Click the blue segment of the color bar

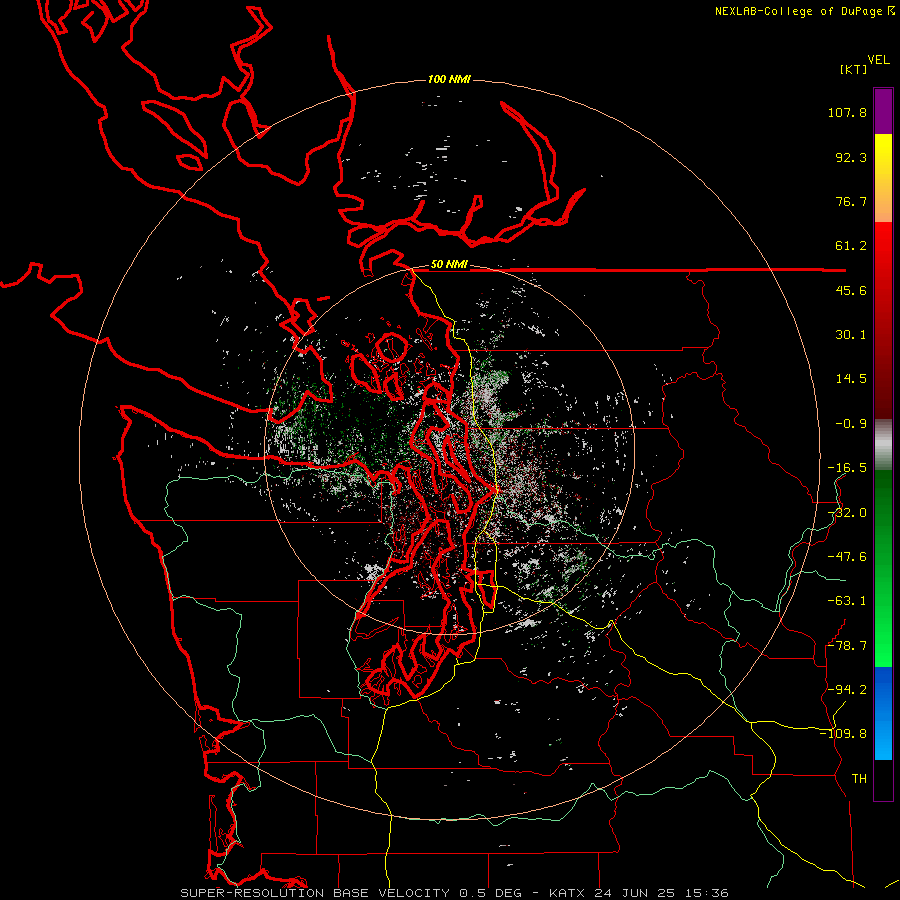883,713
